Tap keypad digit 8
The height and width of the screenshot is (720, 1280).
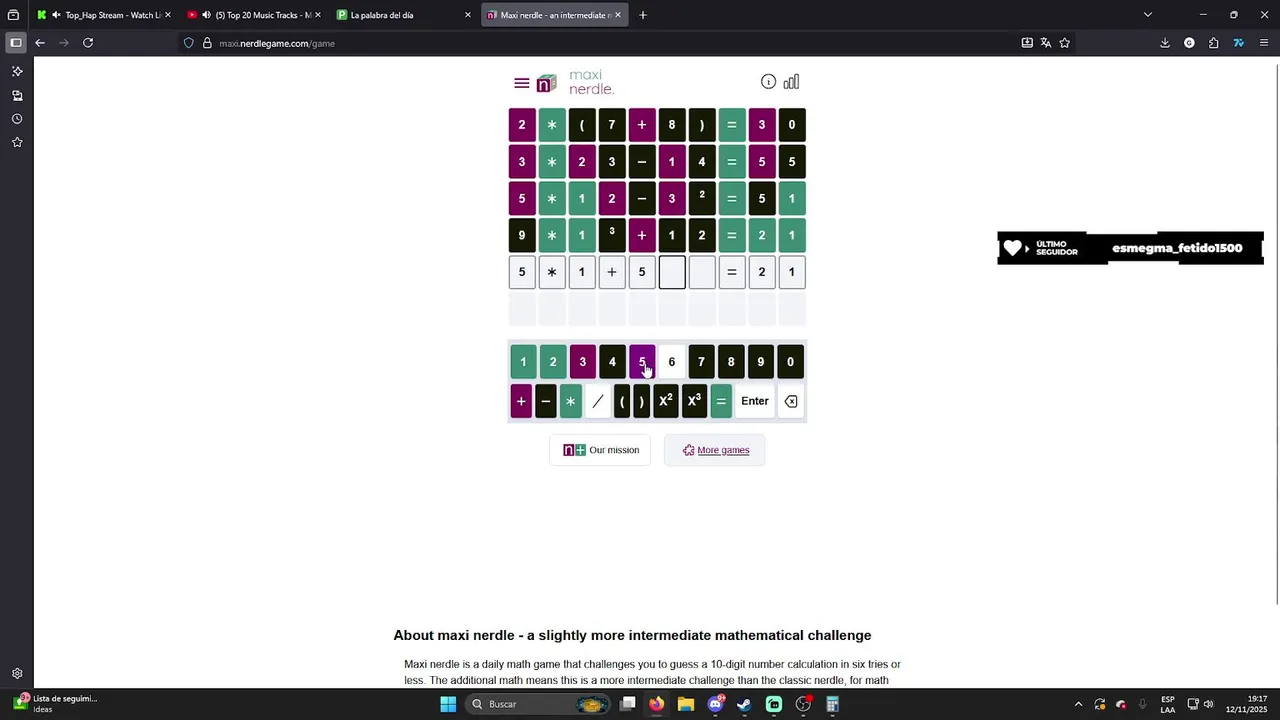point(731,362)
